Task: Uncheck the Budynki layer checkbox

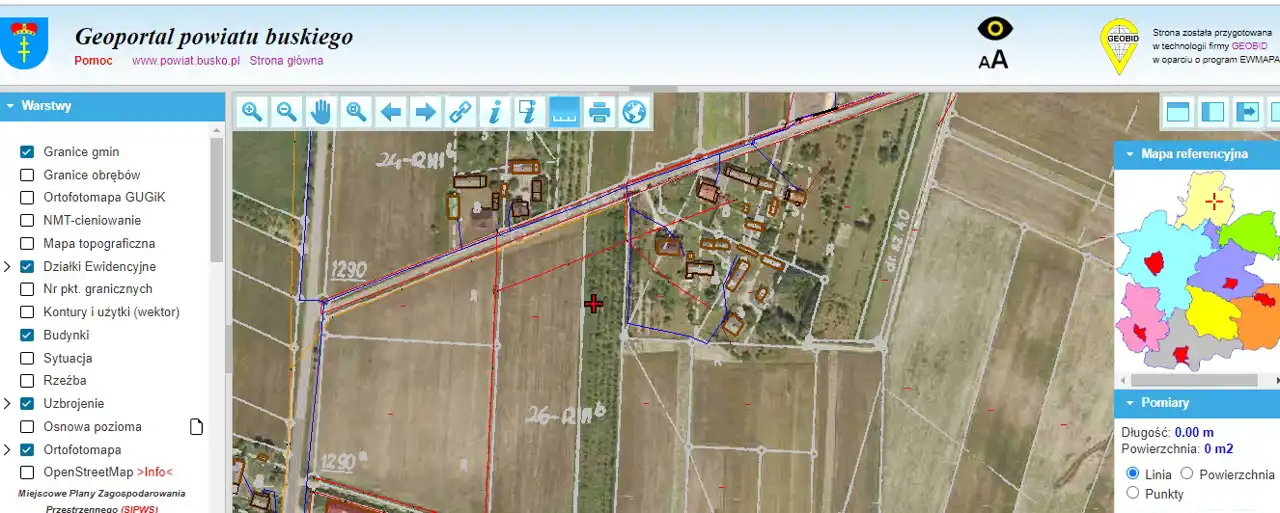Action: point(27,335)
